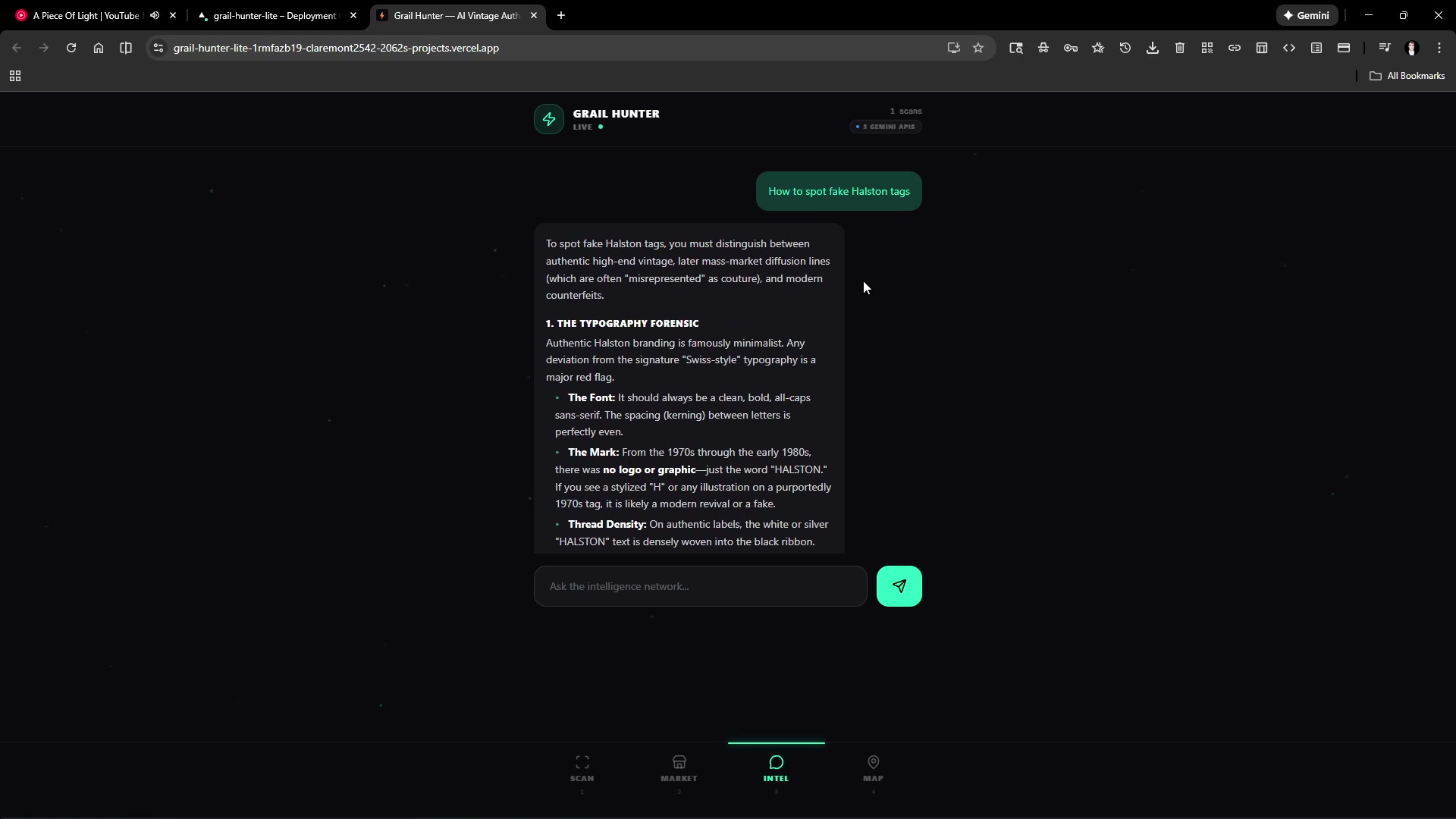This screenshot has height=819, width=1456.
Task: Type in Ask the intelligence network field
Action: [700, 586]
